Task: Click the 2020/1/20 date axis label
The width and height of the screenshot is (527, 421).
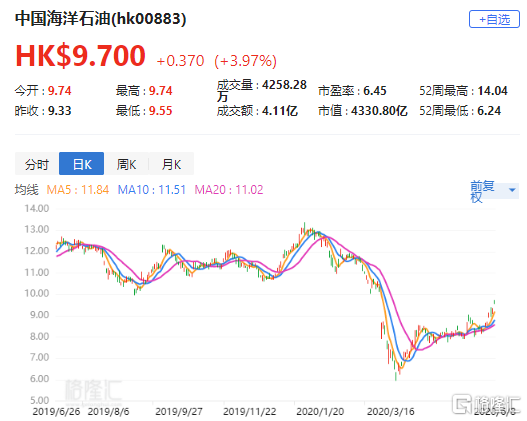Action: pyautogui.click(x=320, y=412)
